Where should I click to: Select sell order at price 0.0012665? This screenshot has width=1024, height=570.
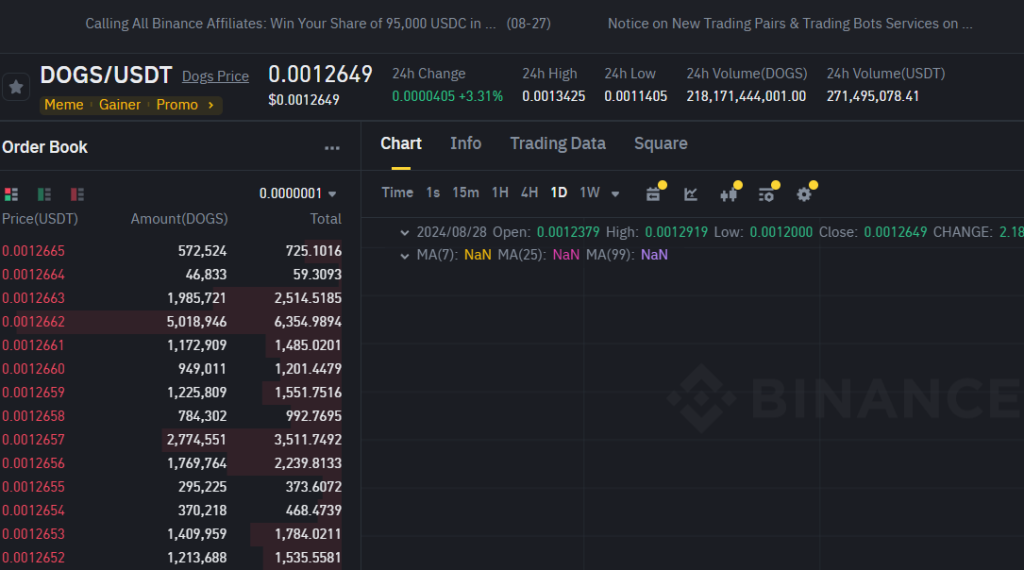point(171,251)
